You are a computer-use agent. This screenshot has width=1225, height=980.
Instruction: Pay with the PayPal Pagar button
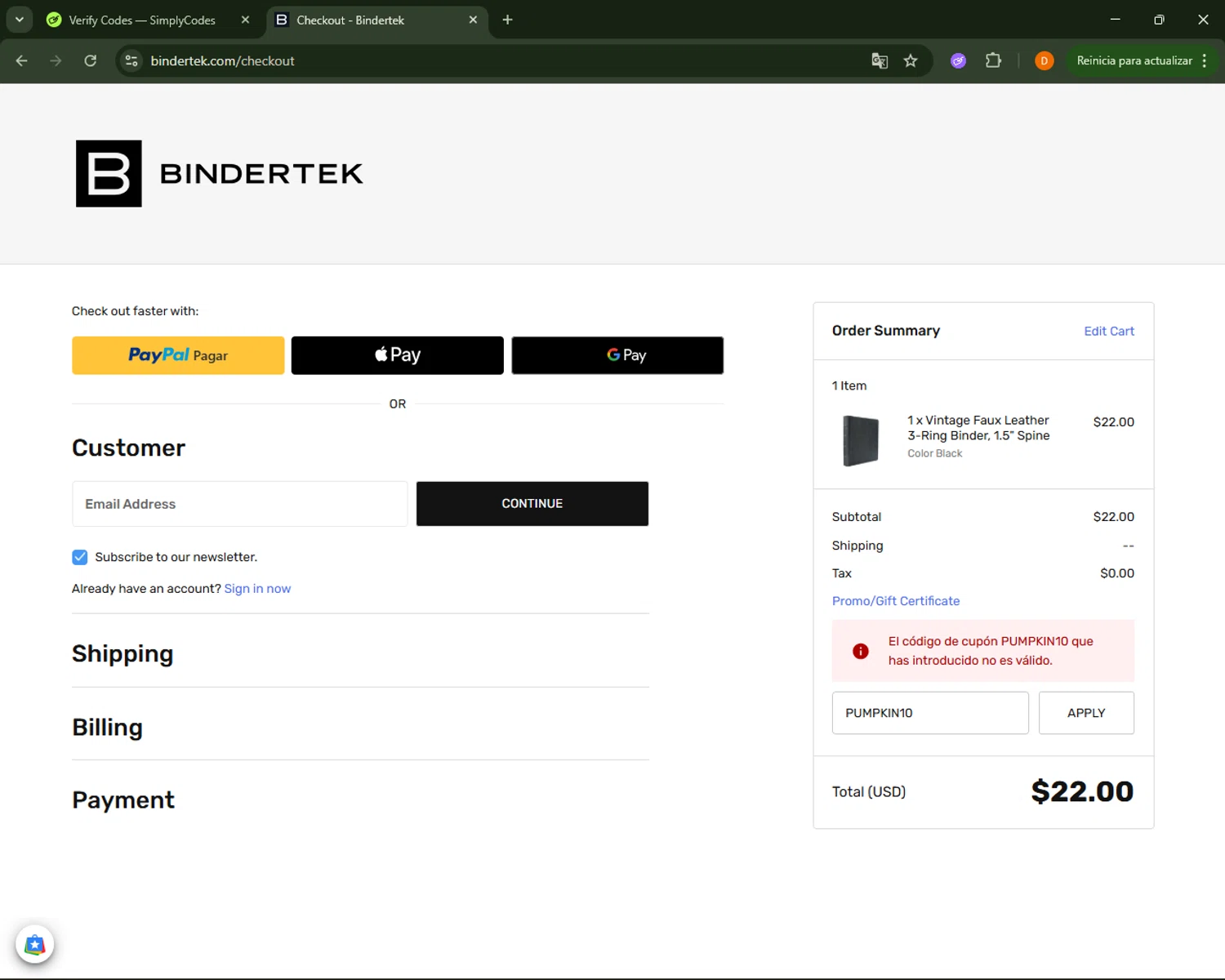178,355
